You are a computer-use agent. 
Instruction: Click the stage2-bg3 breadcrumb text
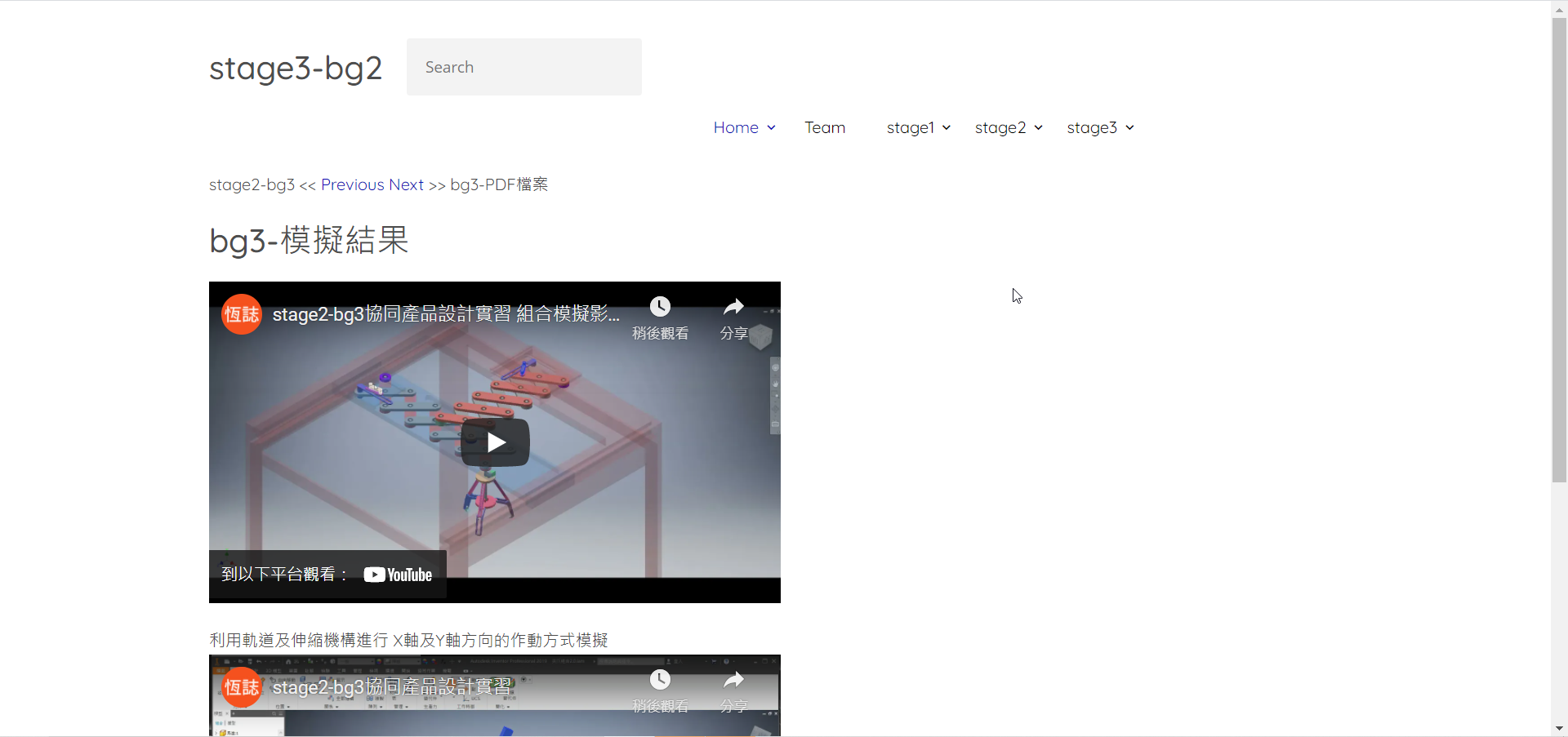click(x=252, y=185)
